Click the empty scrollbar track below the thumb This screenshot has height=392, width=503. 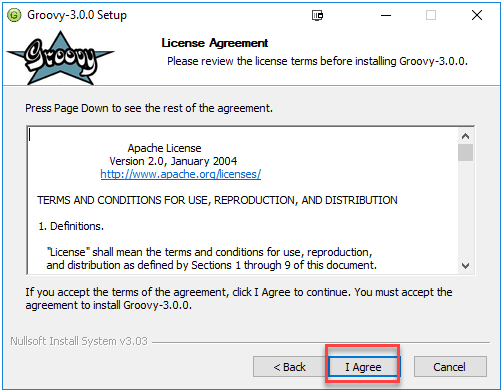click(466, 209)
